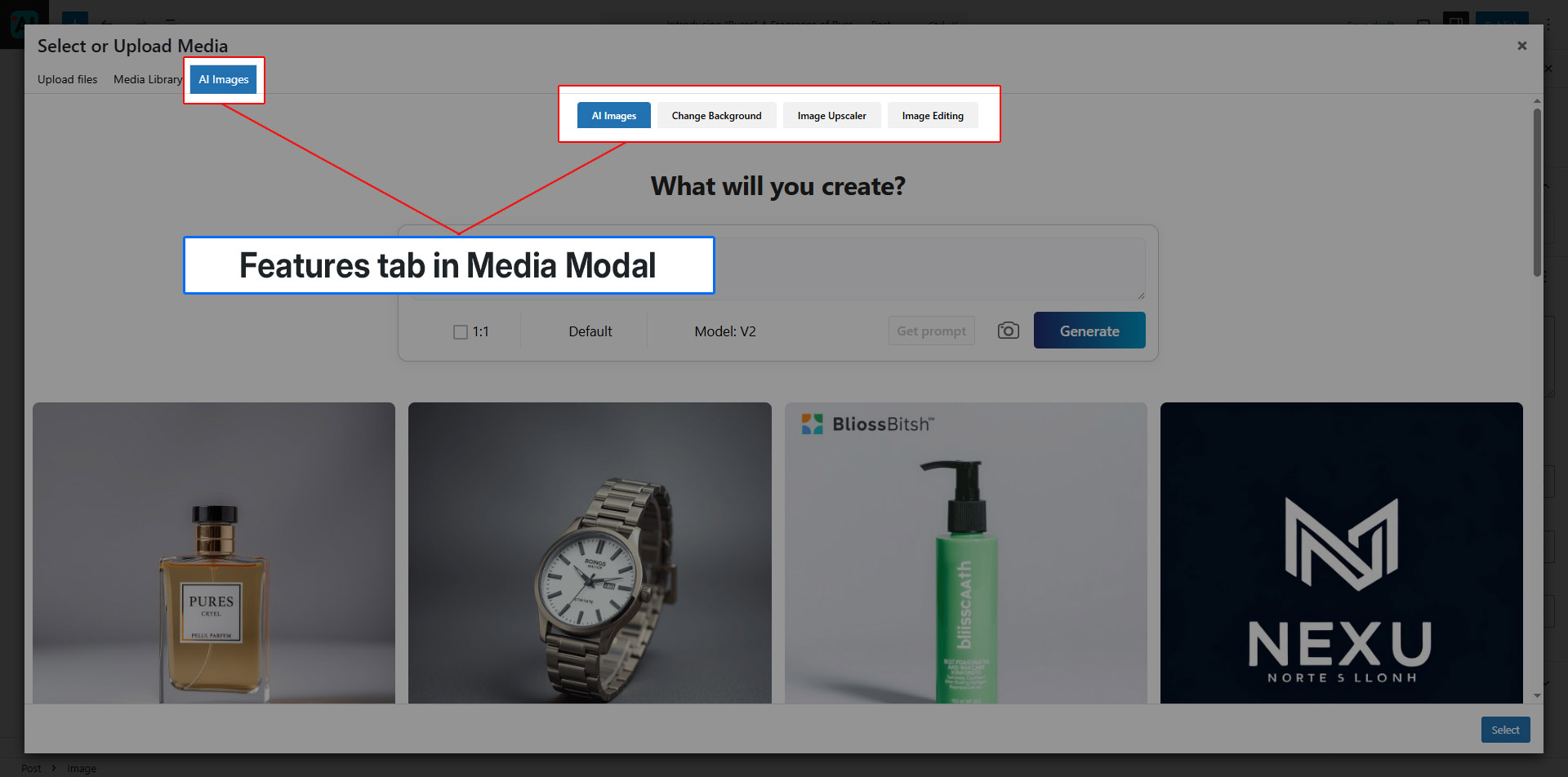Image resolution: width=1568 pixels, height=777 pixels.
Task: Close the Select or Upload Media modal
Action: pos(1522,46)
